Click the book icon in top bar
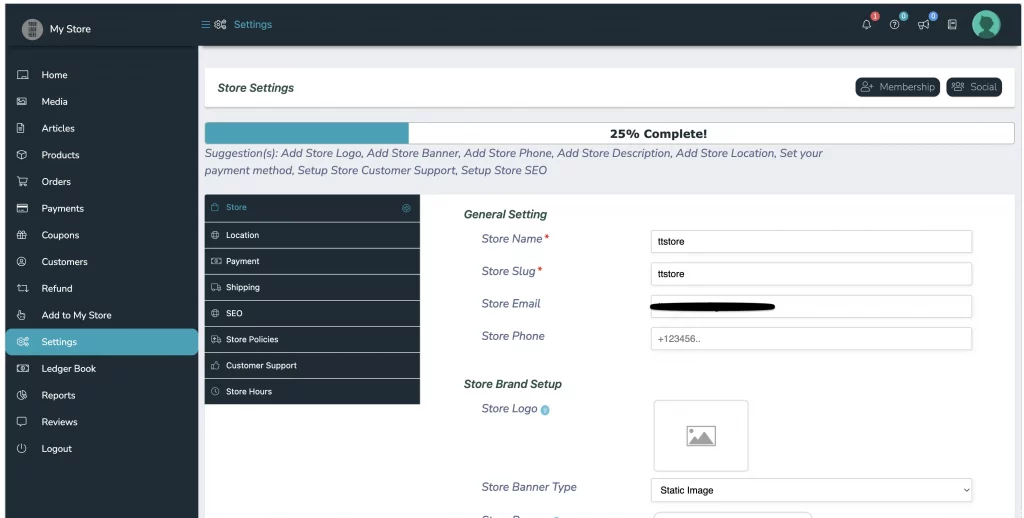Viewport: 1024px width, 518px height. click(x=952, y=25)
